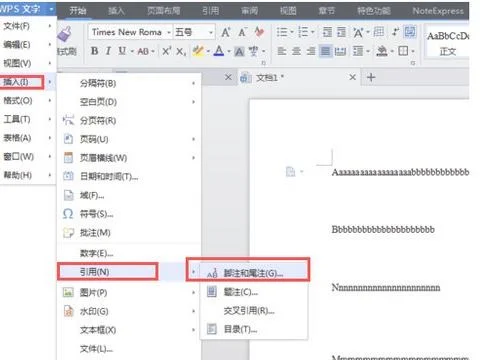
Task: Click the increase indent icon
Action: click(342, 32)
